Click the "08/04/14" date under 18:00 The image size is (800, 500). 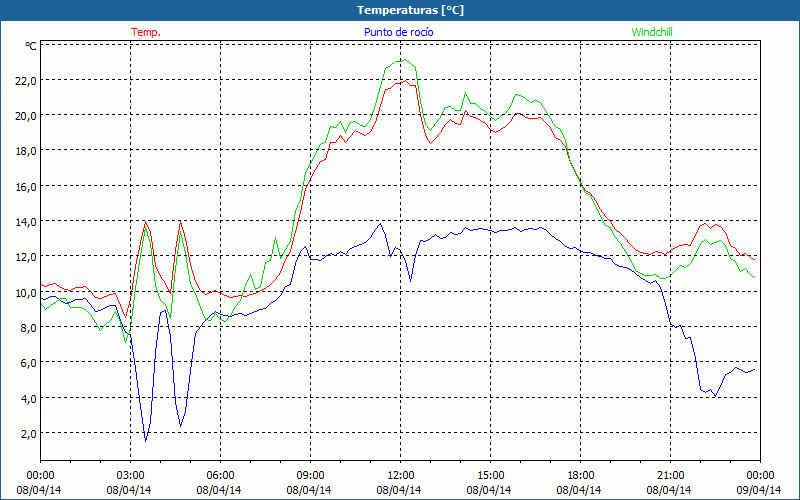tap(579, 490)
